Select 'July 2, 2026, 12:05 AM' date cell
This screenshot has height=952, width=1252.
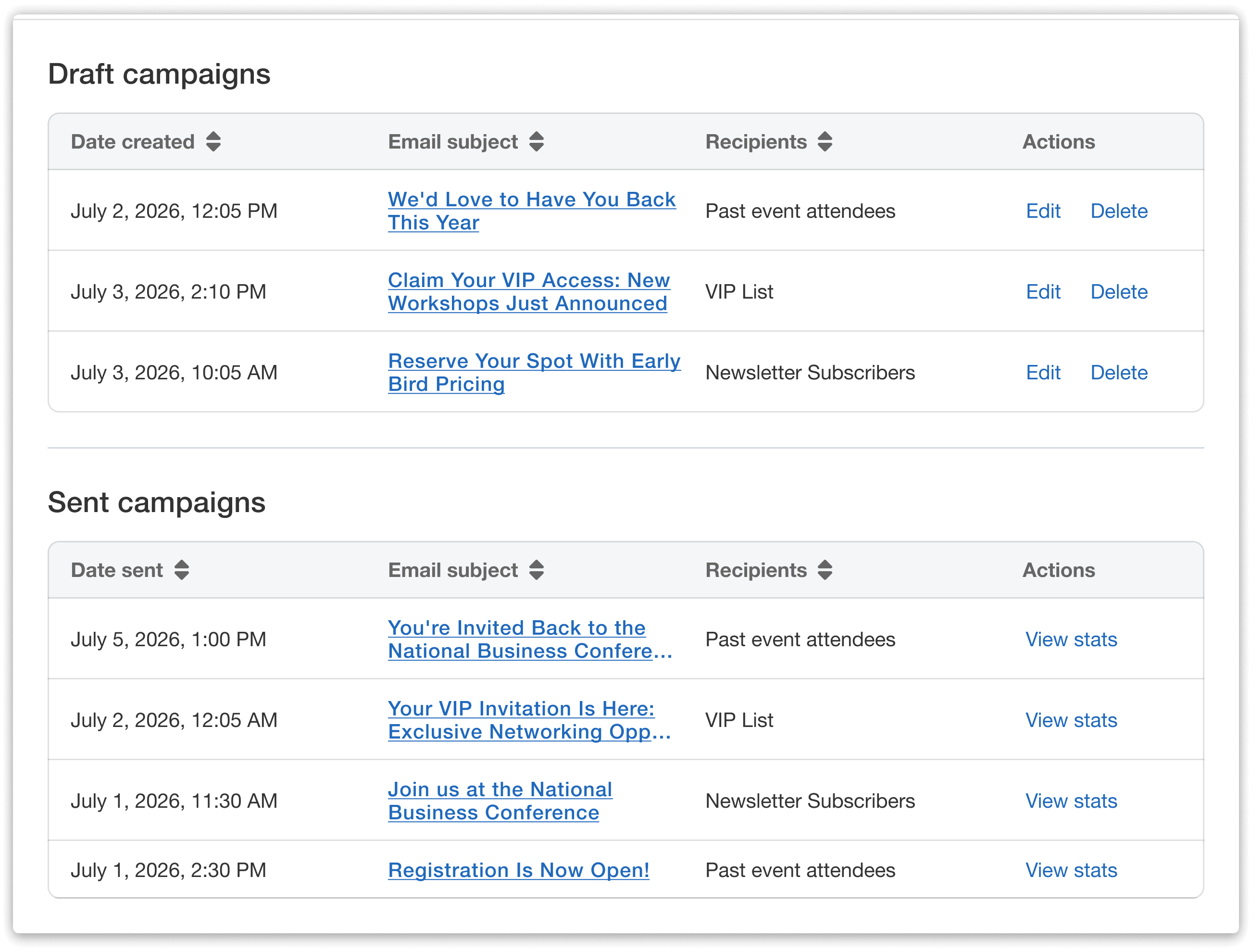(174, 721)
